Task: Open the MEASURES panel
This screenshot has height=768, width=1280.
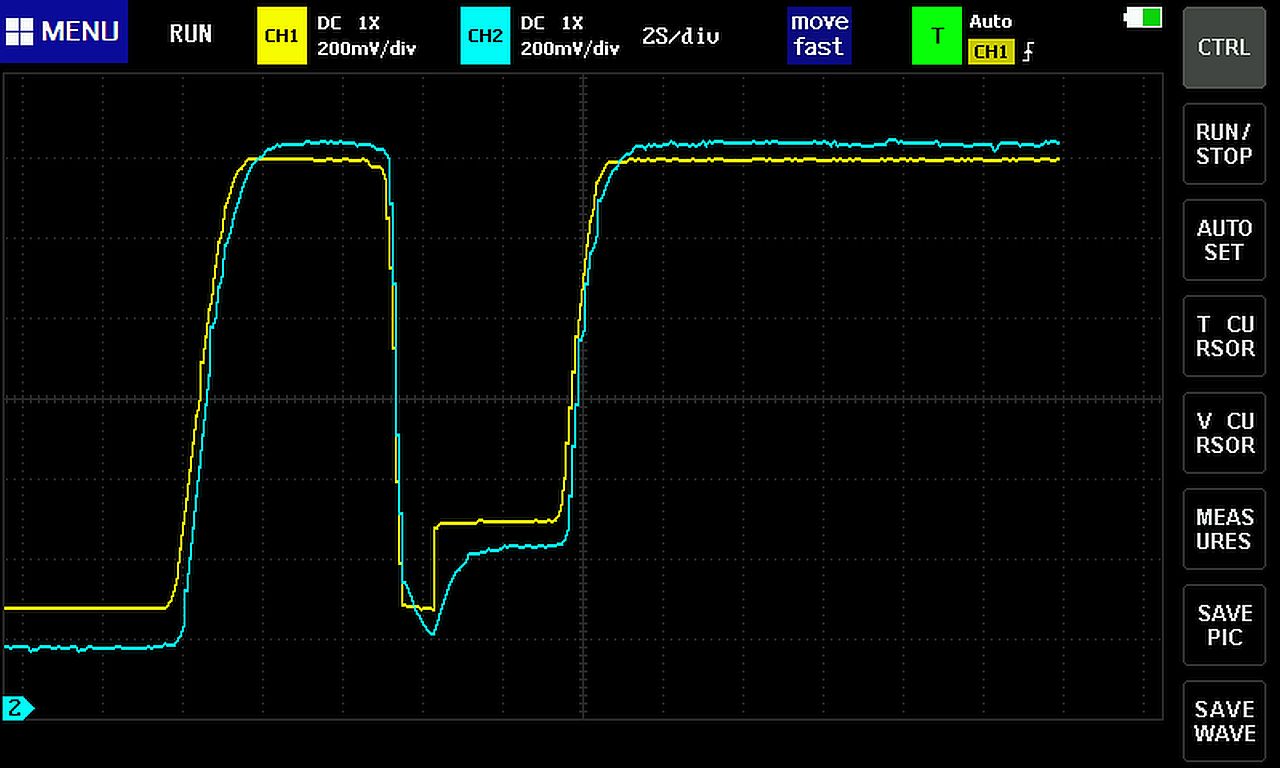Action: (1224, 529)
